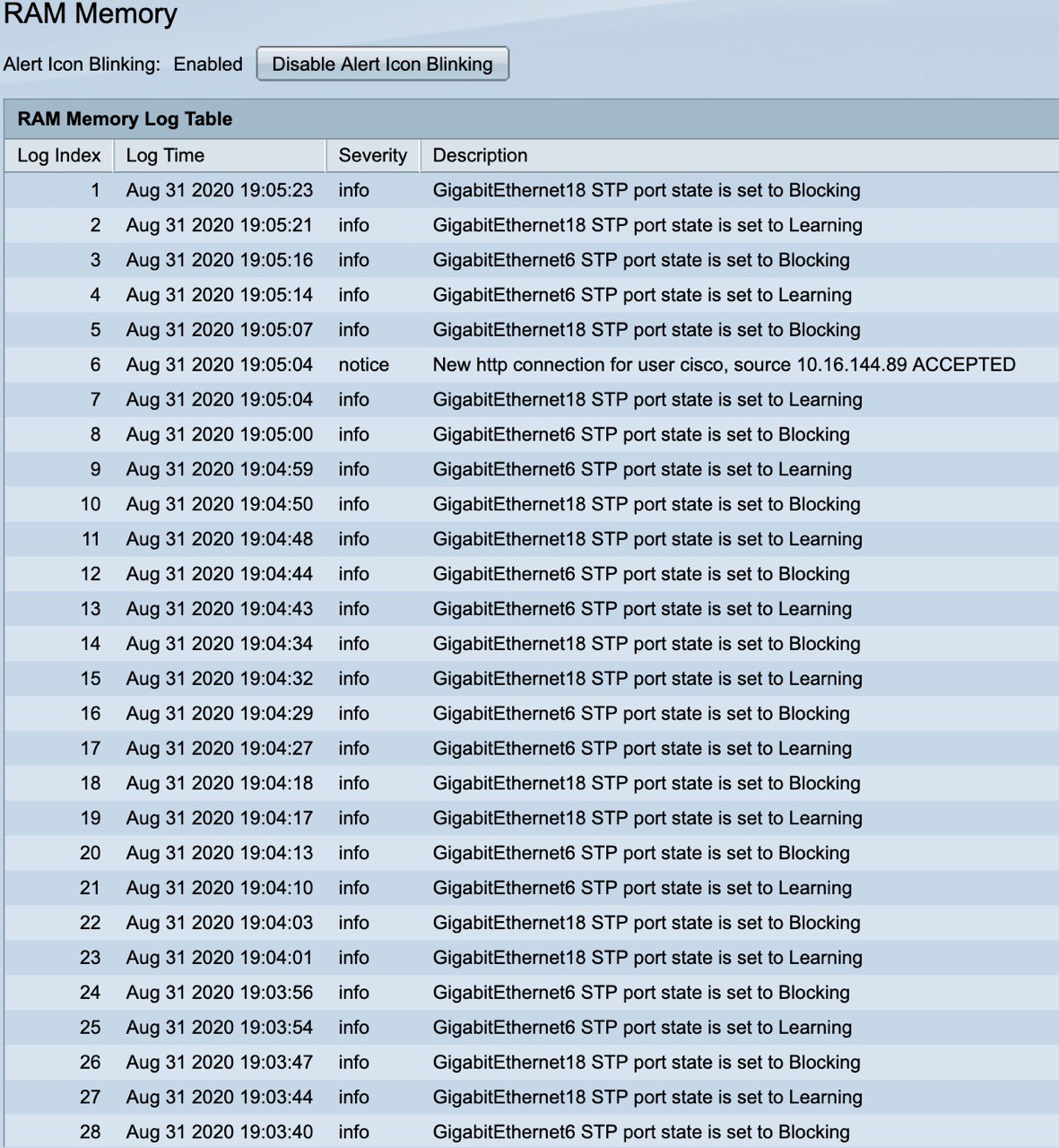Click log index 28
Screen dimensions: 1059x1148
(91, 1133)
